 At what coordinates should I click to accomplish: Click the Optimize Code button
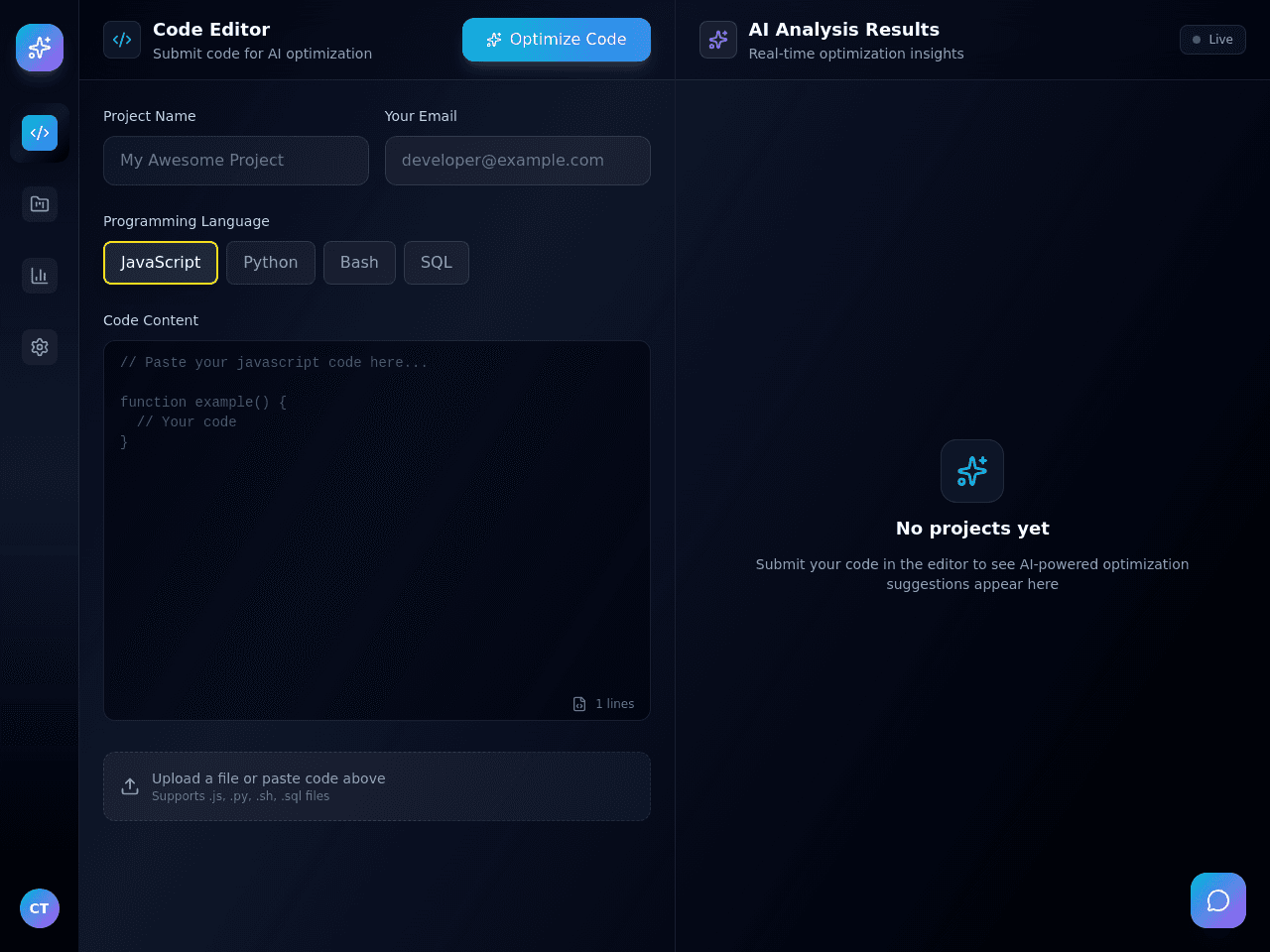coord(557,40)
